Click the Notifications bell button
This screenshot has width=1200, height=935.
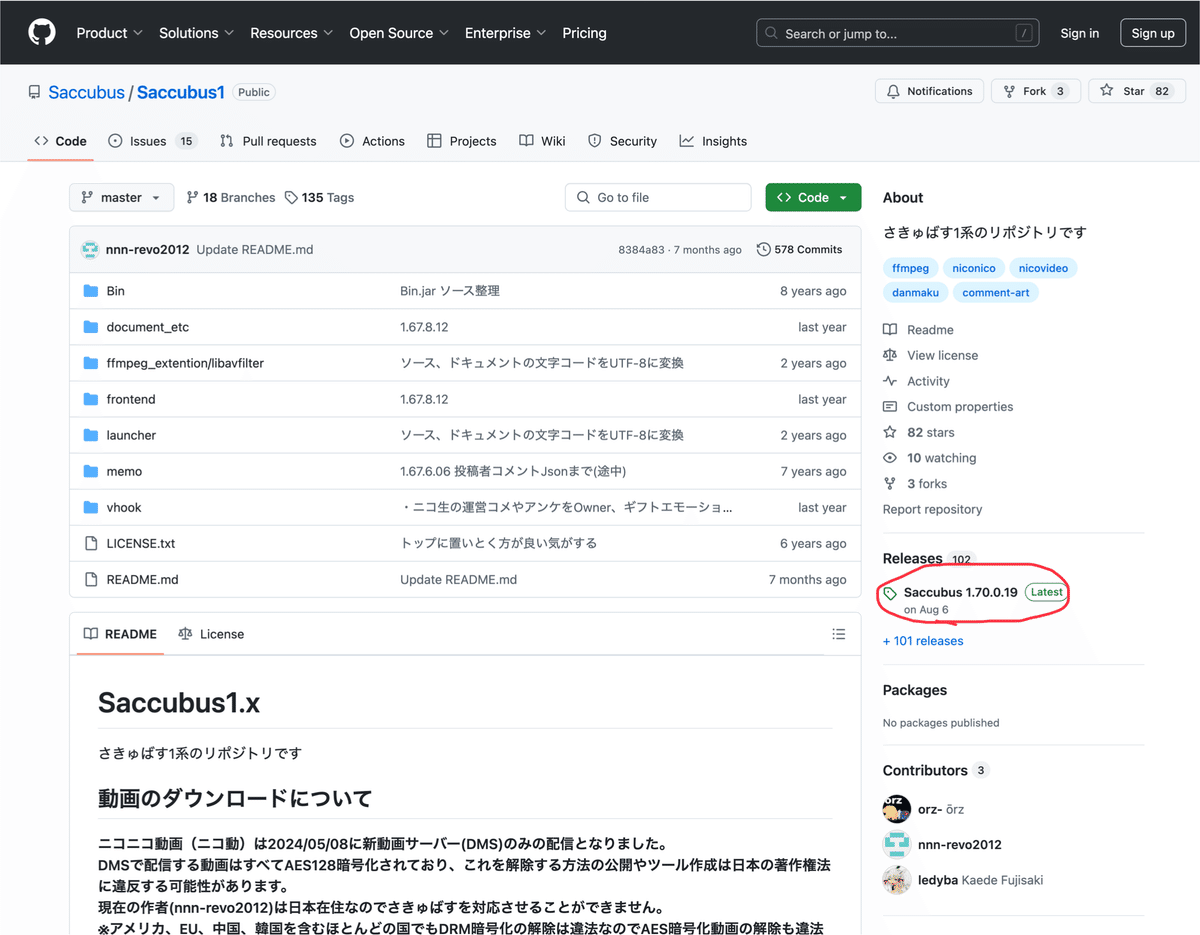(929, 91)
